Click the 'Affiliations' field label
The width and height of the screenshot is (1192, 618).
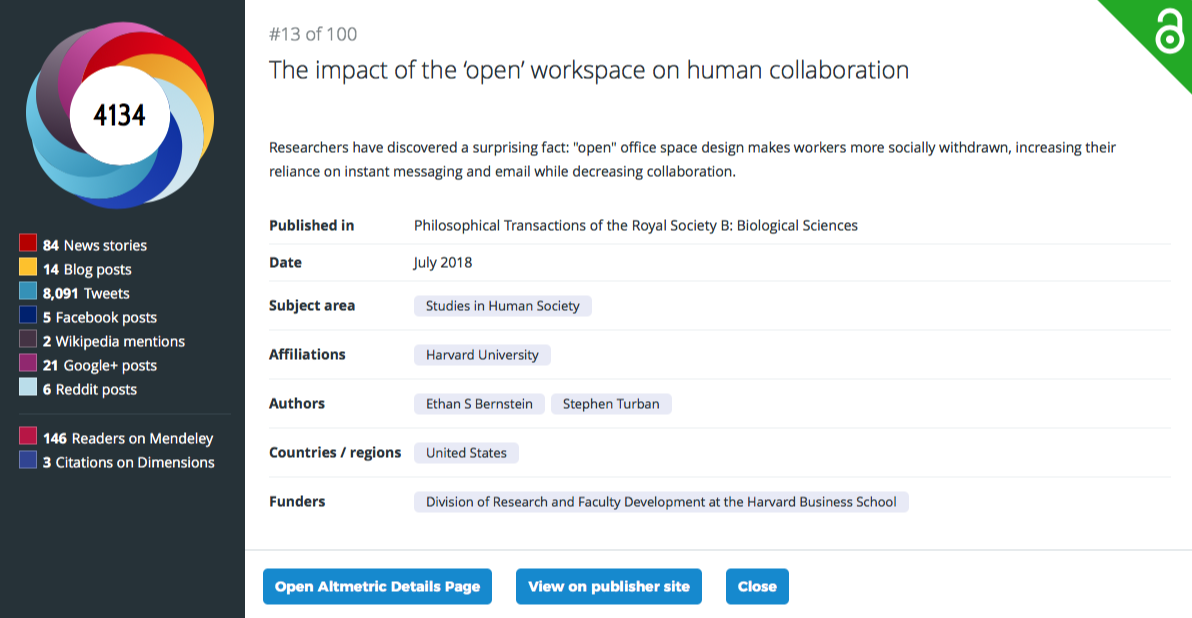pos(307,354)
